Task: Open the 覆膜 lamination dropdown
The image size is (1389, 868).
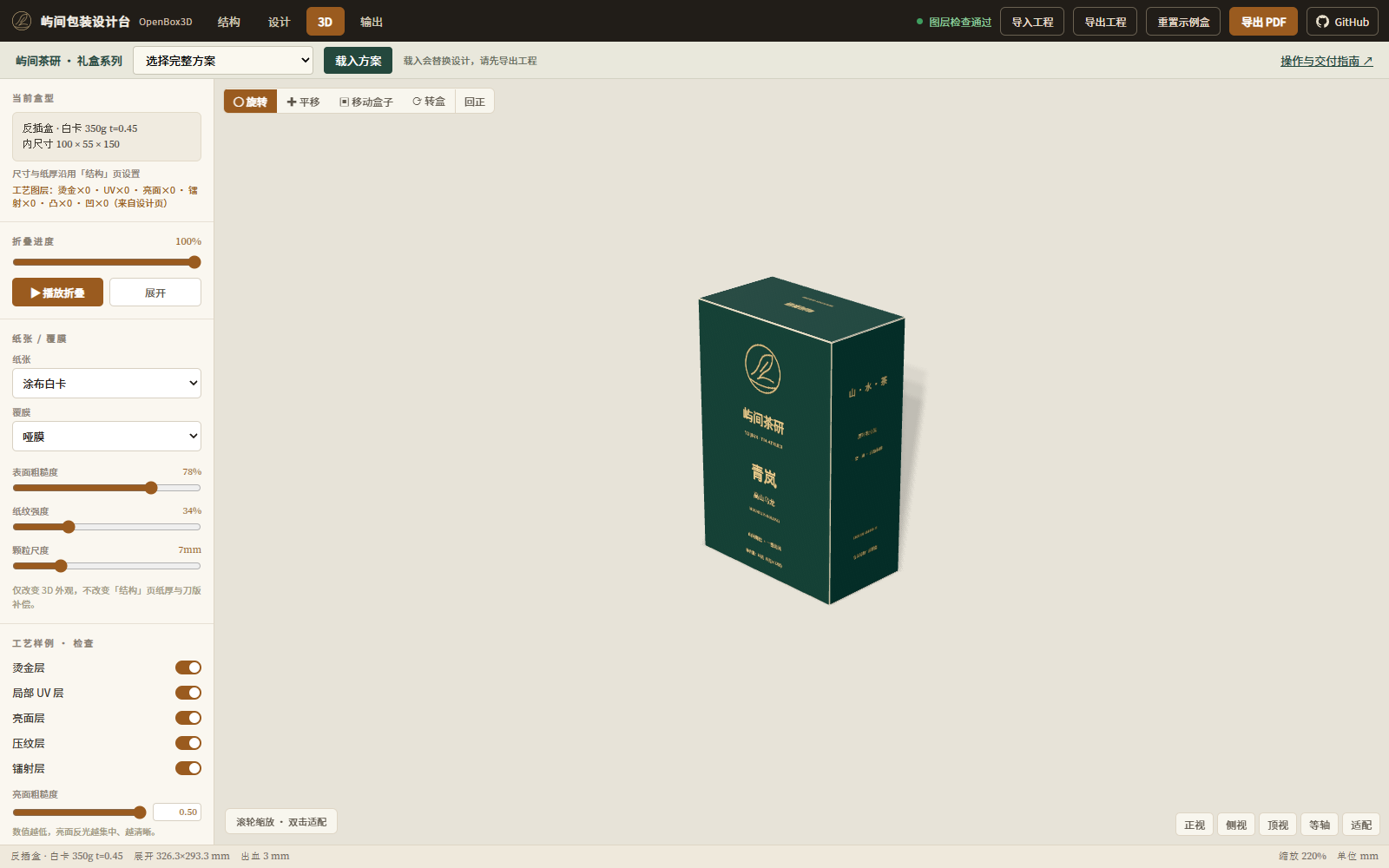Action: [x=107, y=437]
